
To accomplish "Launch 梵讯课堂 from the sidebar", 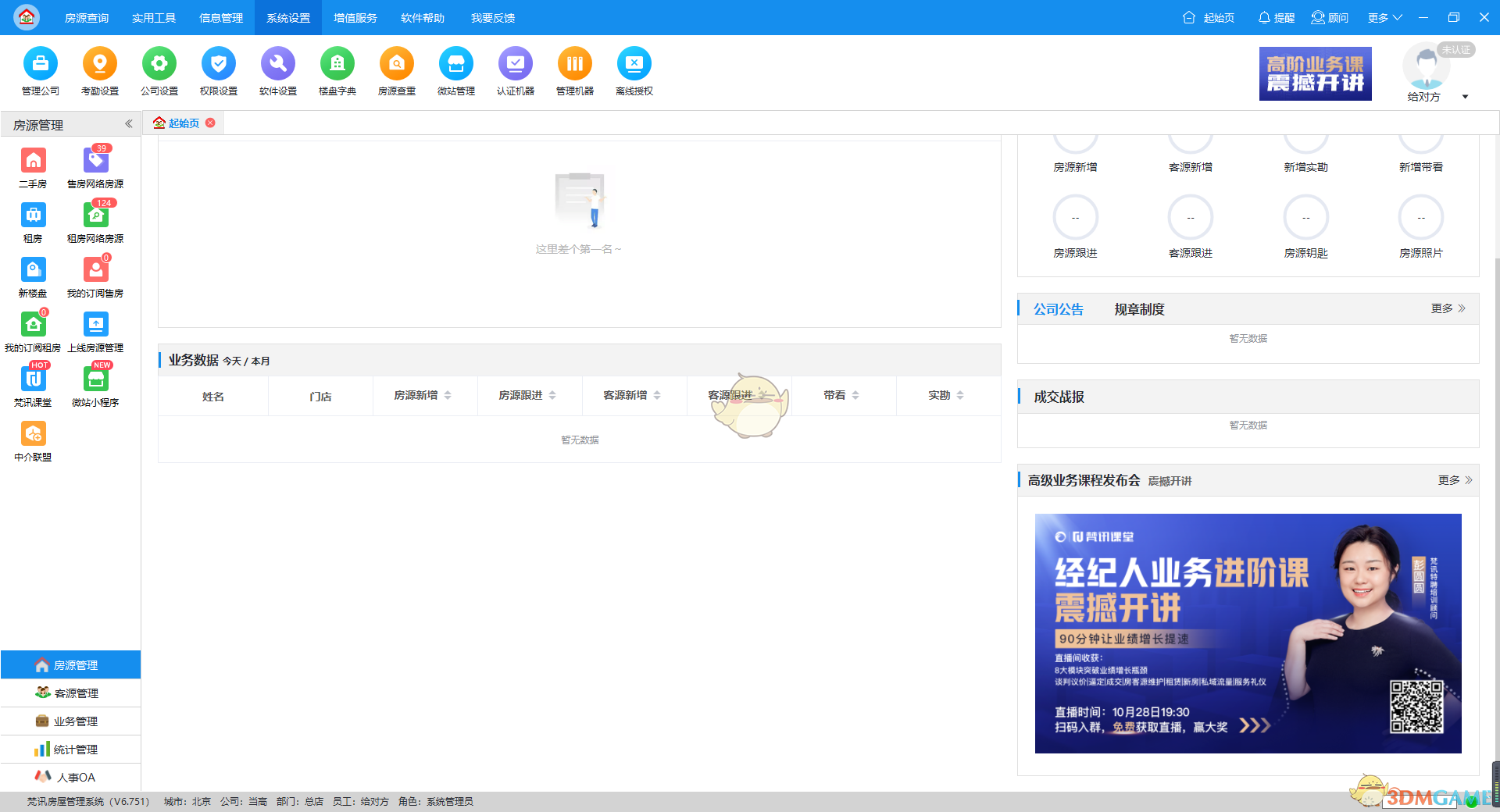I will point(33,385).
